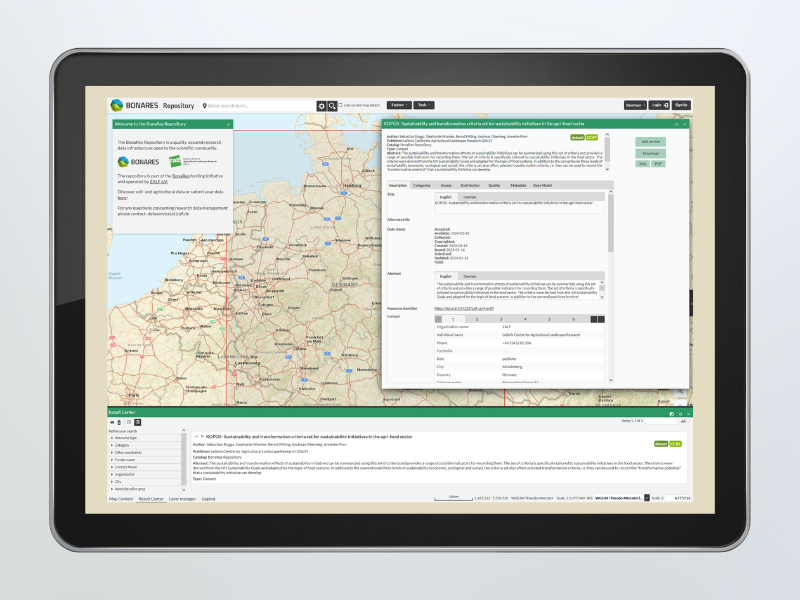The height and width of the screenshot is (600, 800).
Task: Click the BonaRes logo in welcome panel
Action: [x=139, y=162]
